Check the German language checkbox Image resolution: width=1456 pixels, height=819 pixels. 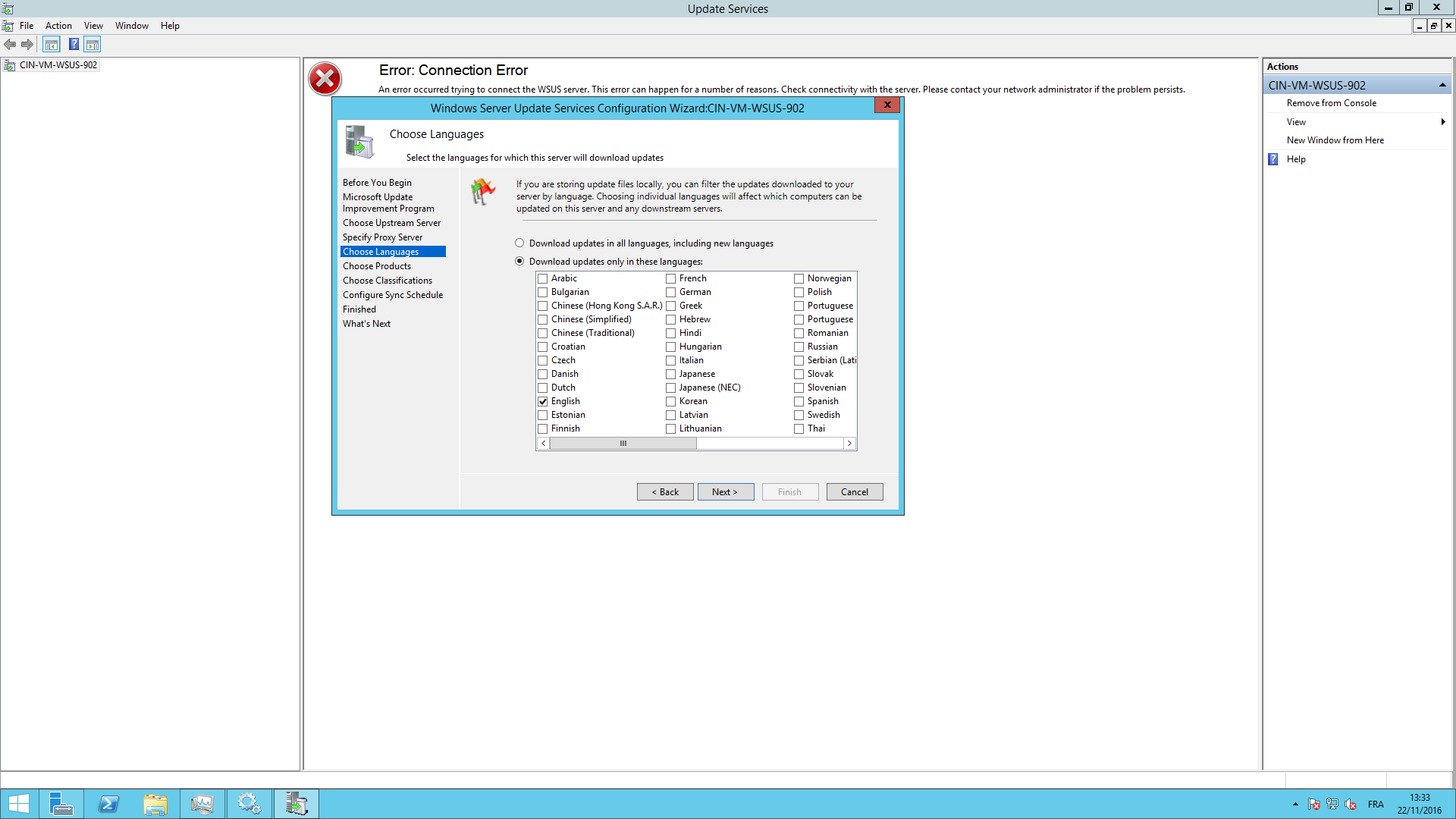click(671, 293)
